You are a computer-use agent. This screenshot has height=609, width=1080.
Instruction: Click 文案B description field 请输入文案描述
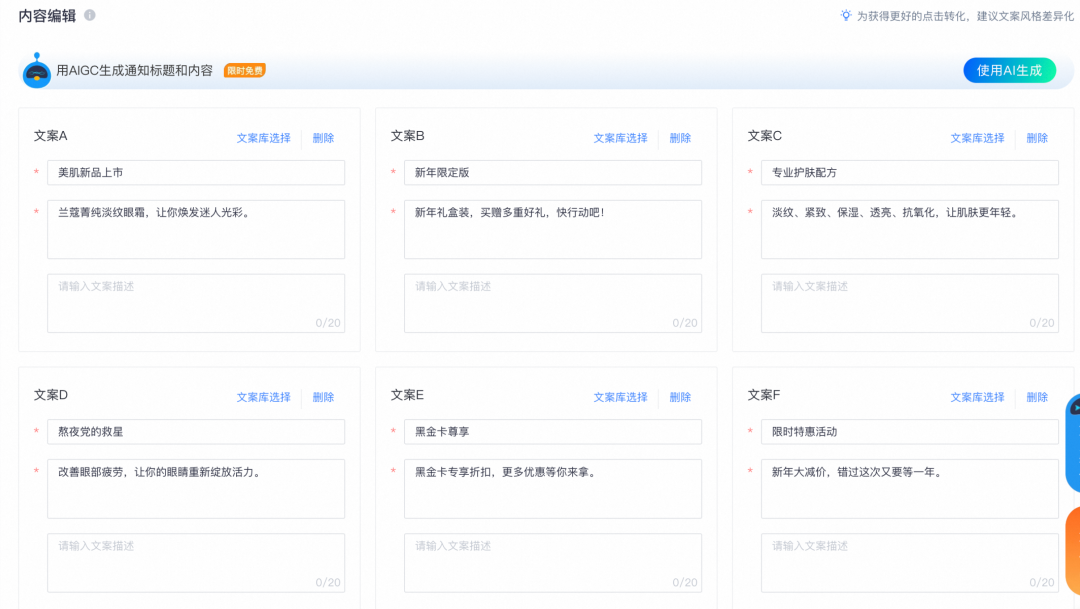click(552, 303)
